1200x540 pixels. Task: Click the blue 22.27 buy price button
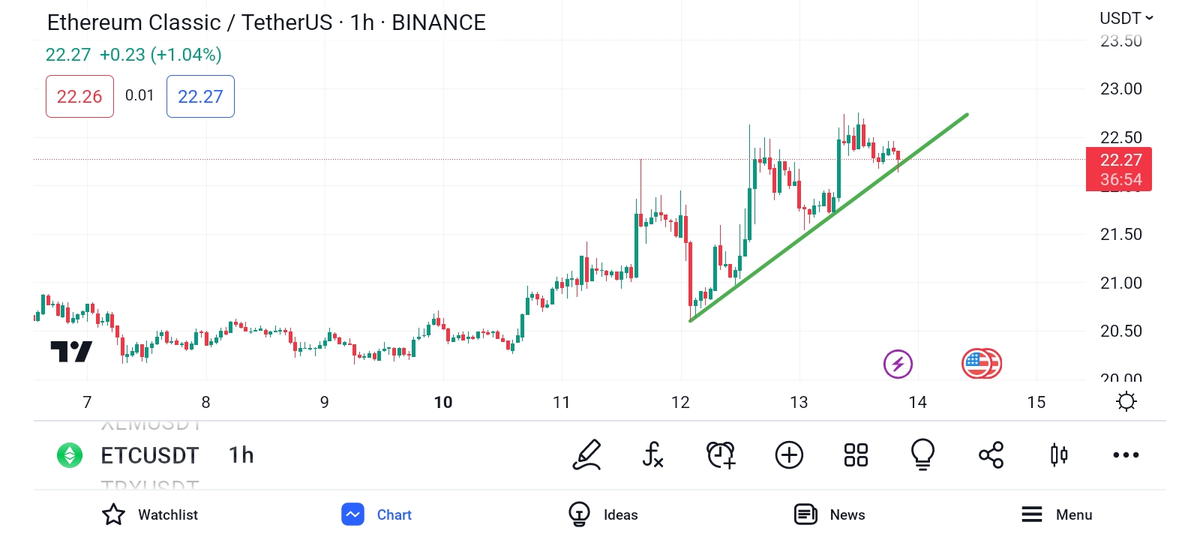coord(200,97)
